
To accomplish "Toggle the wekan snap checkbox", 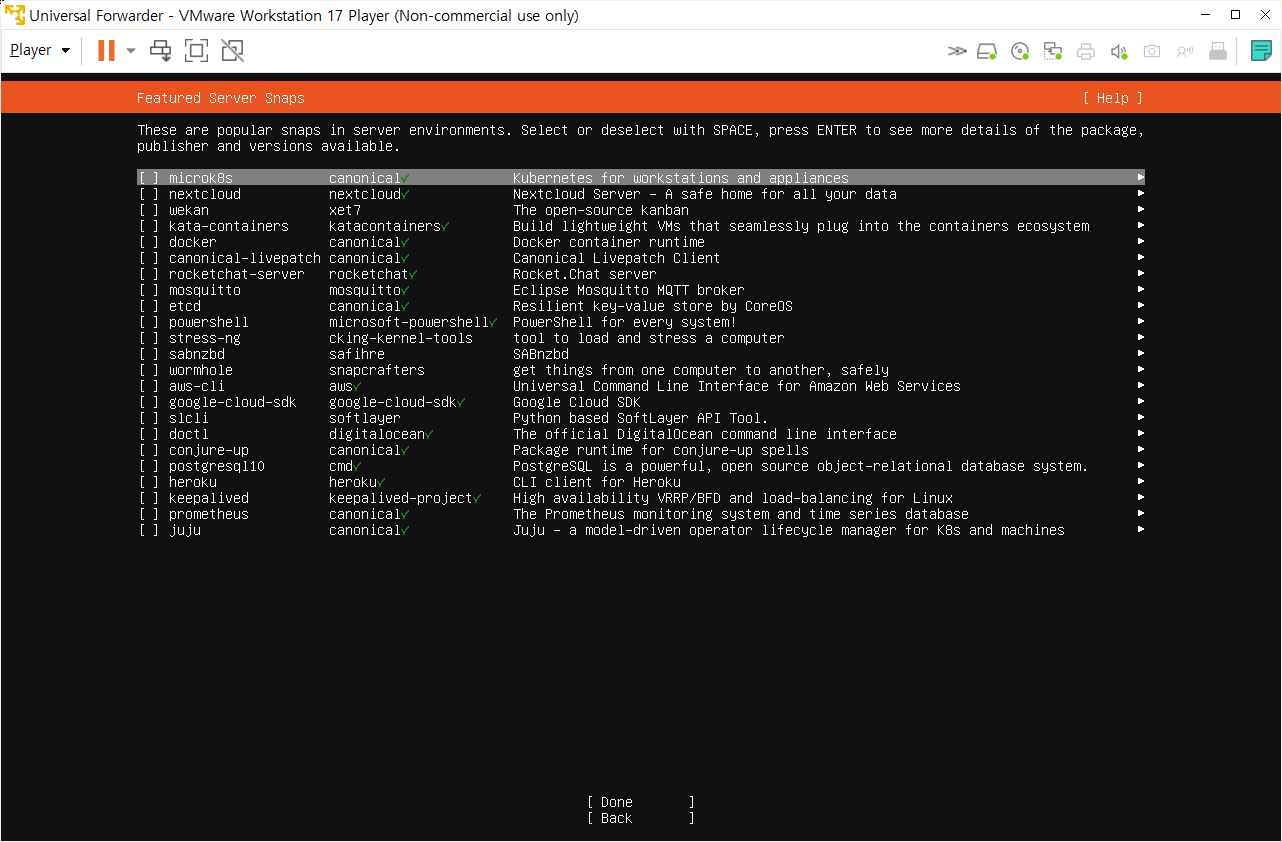I will [149, 210].
